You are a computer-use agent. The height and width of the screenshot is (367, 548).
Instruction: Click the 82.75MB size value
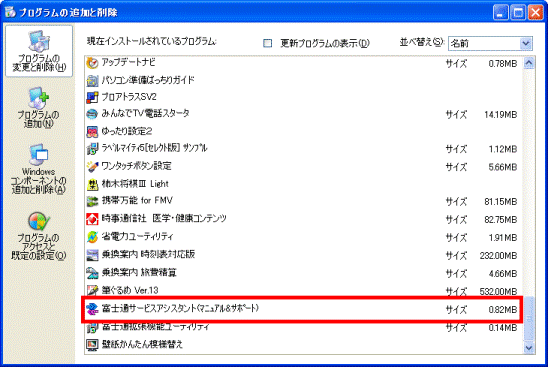tap(500, 220)
